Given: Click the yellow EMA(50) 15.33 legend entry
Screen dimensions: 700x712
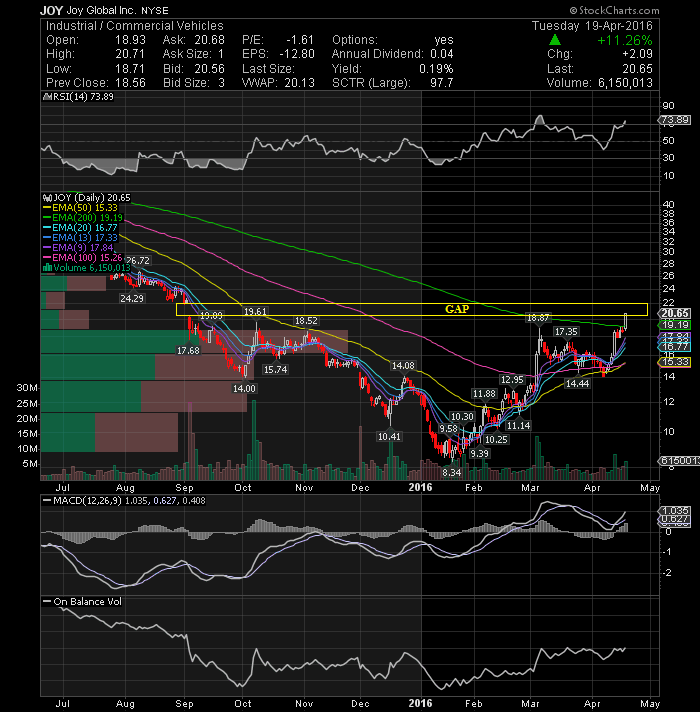Looking at the screenshot, I should [x=80, y=208].
